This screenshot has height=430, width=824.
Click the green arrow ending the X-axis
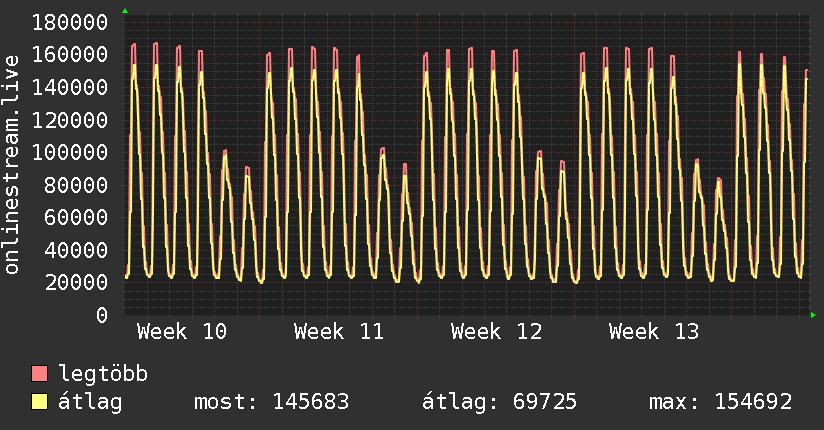pyautogui.click(x=814, y=315)
